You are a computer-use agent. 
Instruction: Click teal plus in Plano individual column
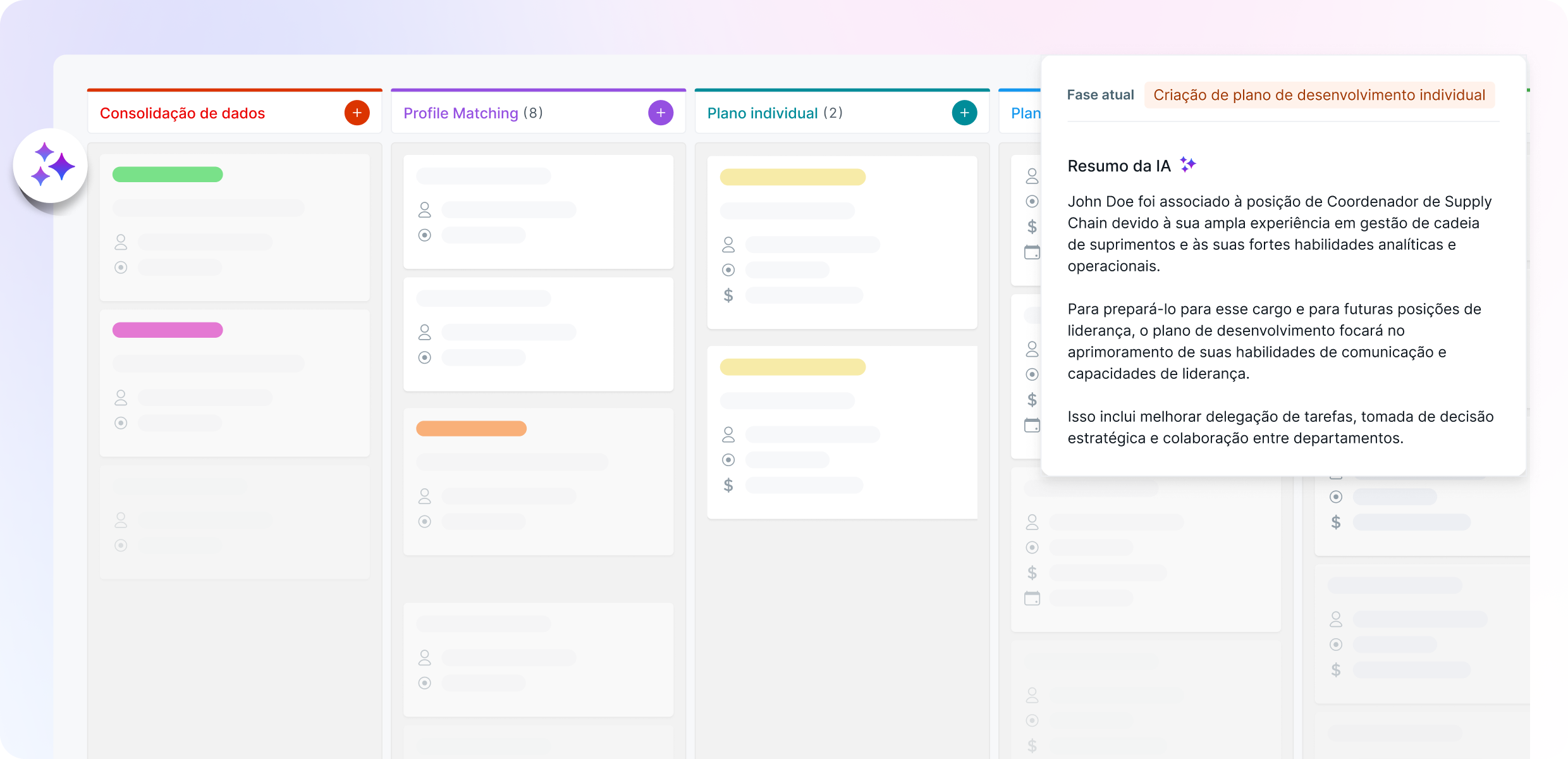(964, 113)
